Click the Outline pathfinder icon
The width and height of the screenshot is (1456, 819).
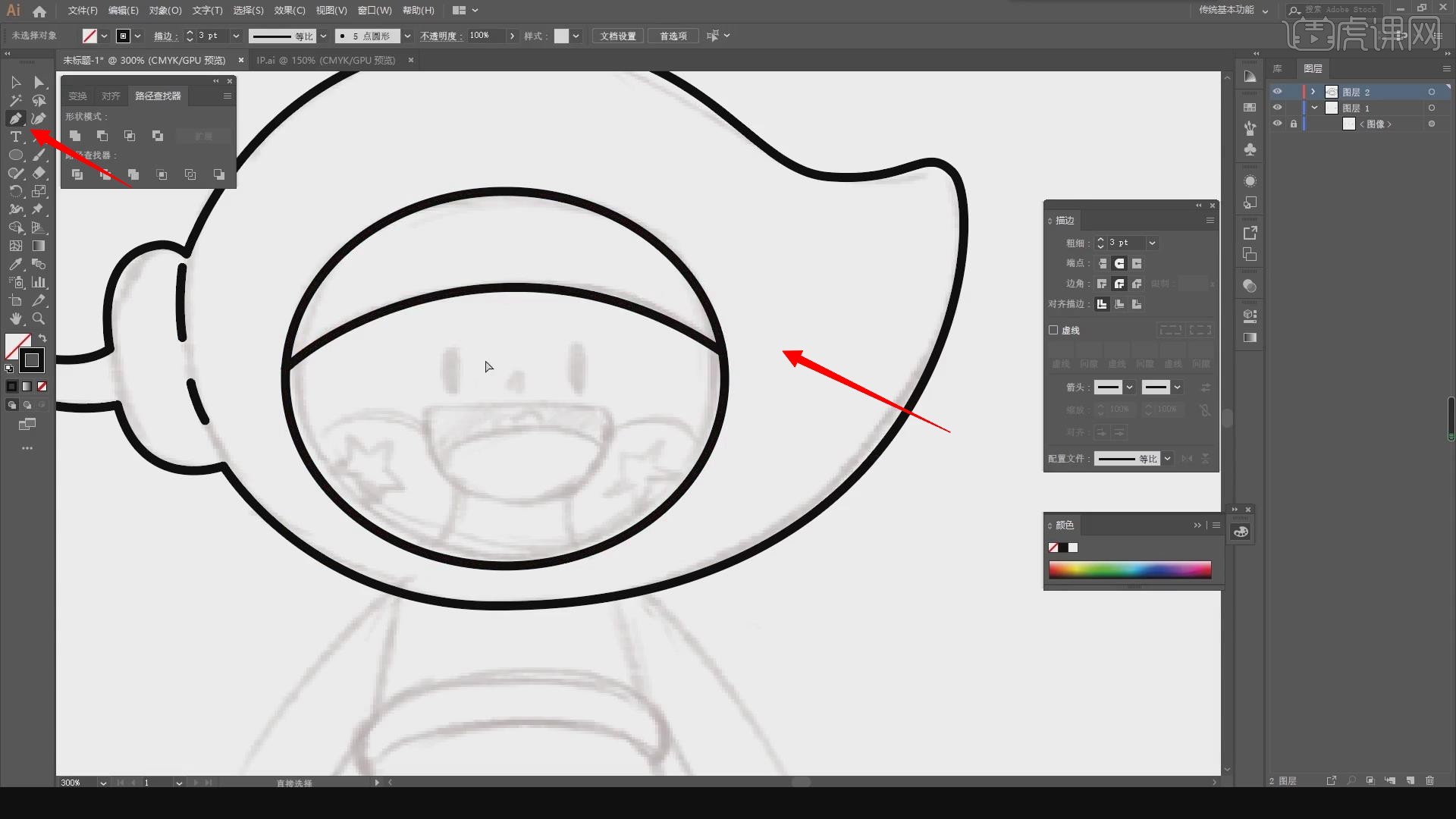pos(190,174)
